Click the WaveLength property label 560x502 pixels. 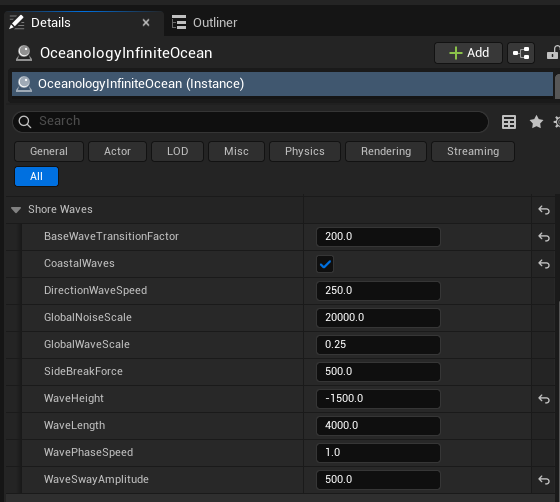point(75,425)
